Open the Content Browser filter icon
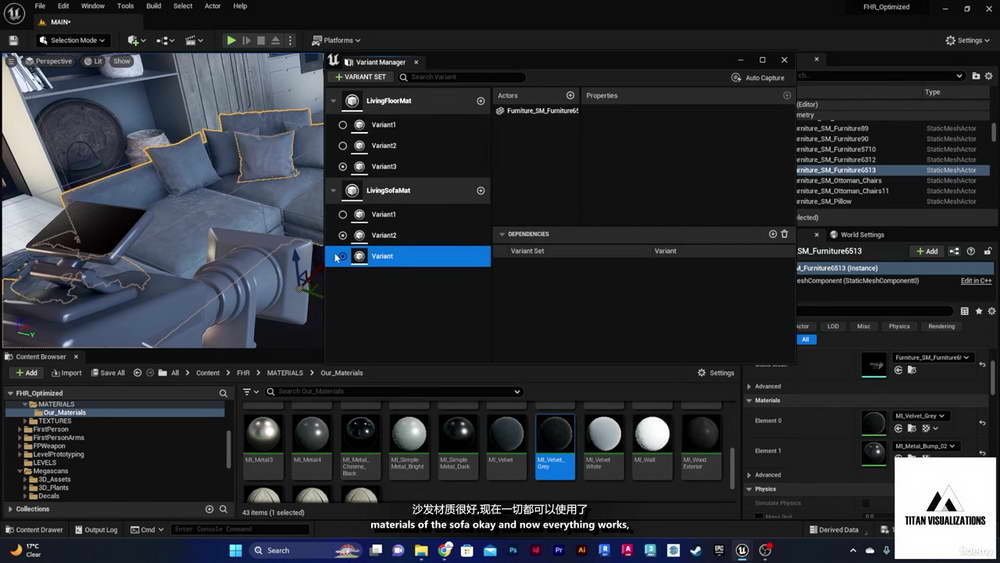The width and height of the screenshot is (1000, 563). tap(250, 391)
